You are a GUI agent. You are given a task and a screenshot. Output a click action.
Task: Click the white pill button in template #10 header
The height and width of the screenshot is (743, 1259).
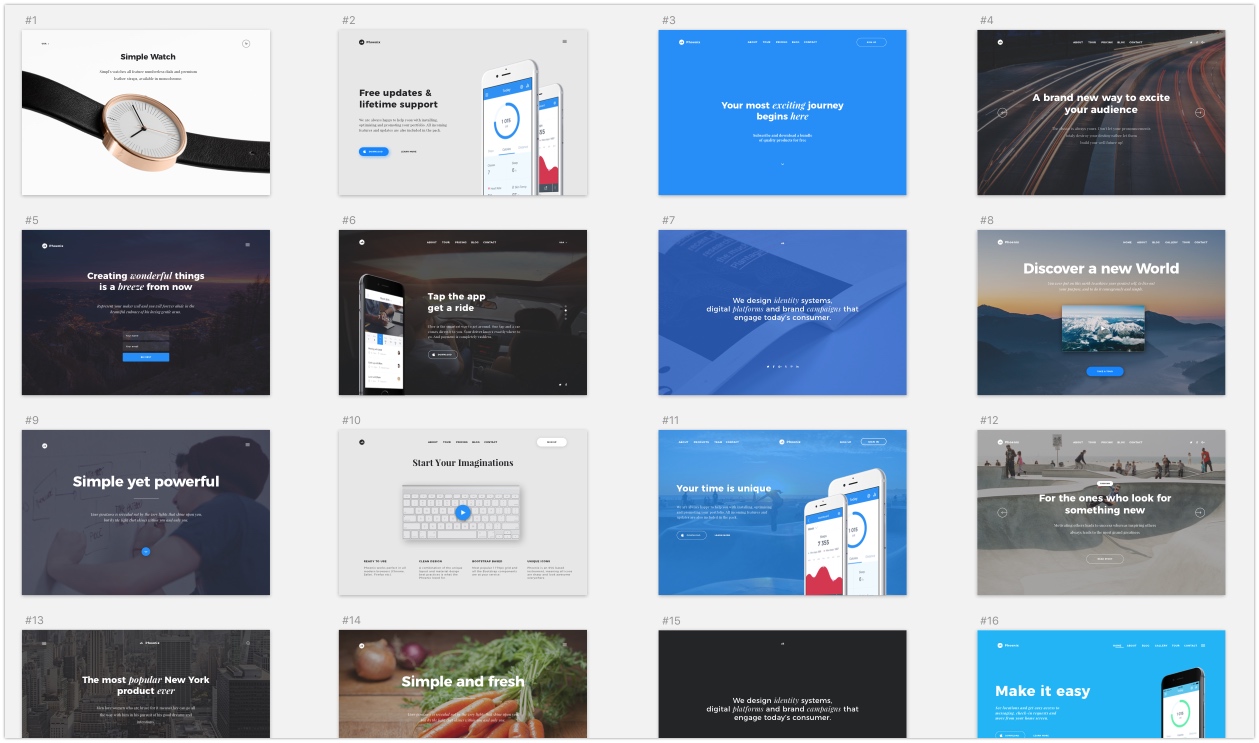(552, 442)
